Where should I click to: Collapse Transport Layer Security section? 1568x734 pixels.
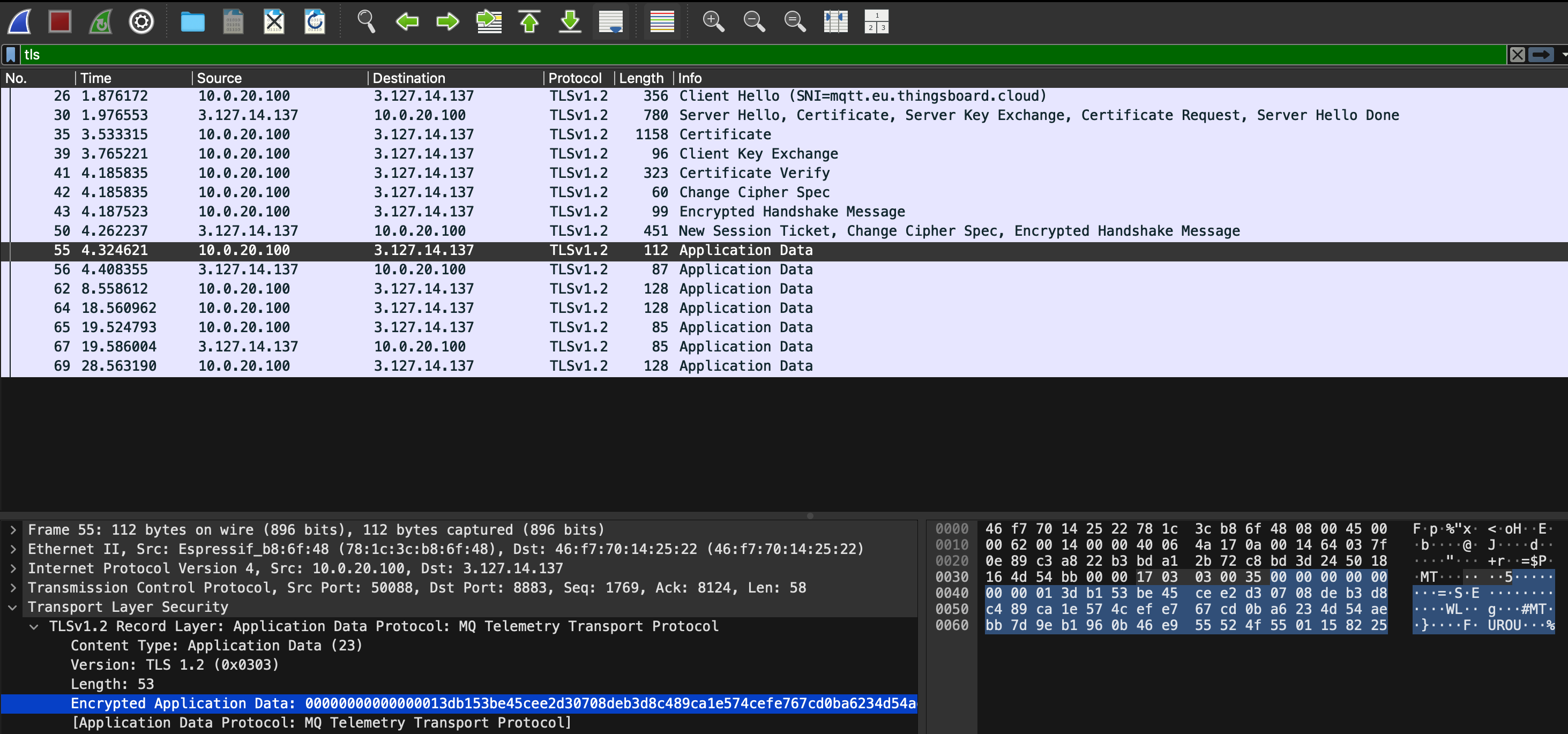point(13,608)
